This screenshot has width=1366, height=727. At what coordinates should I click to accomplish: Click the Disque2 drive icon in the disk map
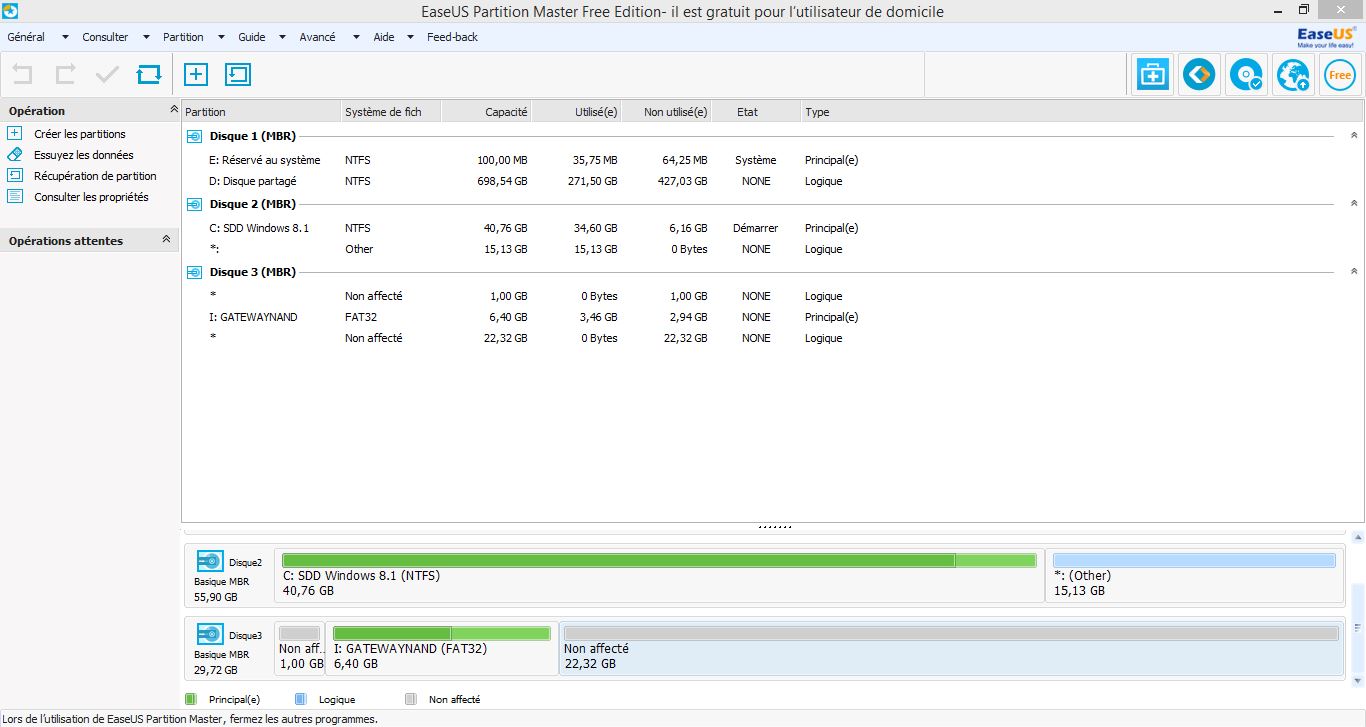coord(210,561)
